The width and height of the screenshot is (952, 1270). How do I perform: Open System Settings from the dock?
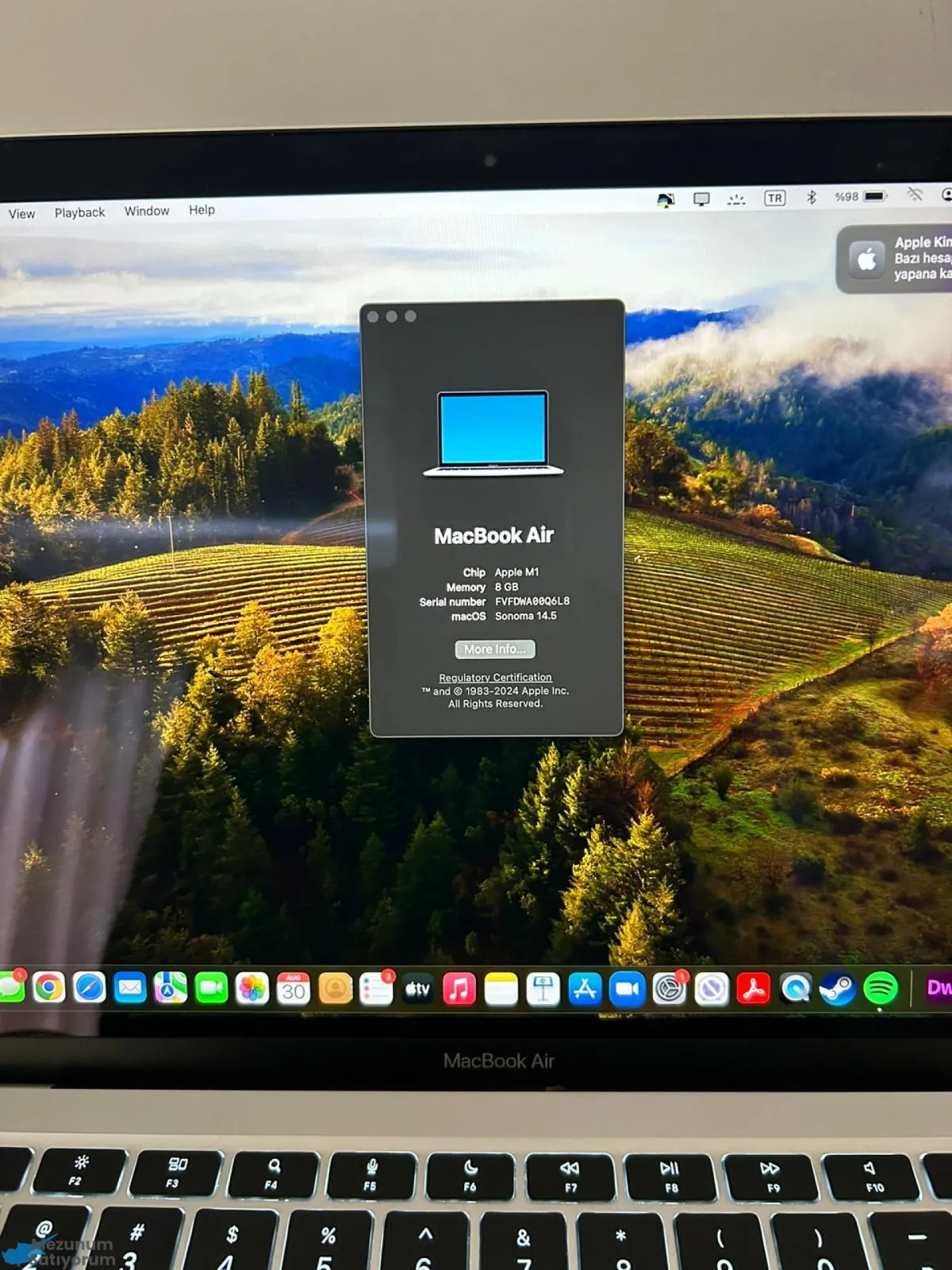click(669, 990)
